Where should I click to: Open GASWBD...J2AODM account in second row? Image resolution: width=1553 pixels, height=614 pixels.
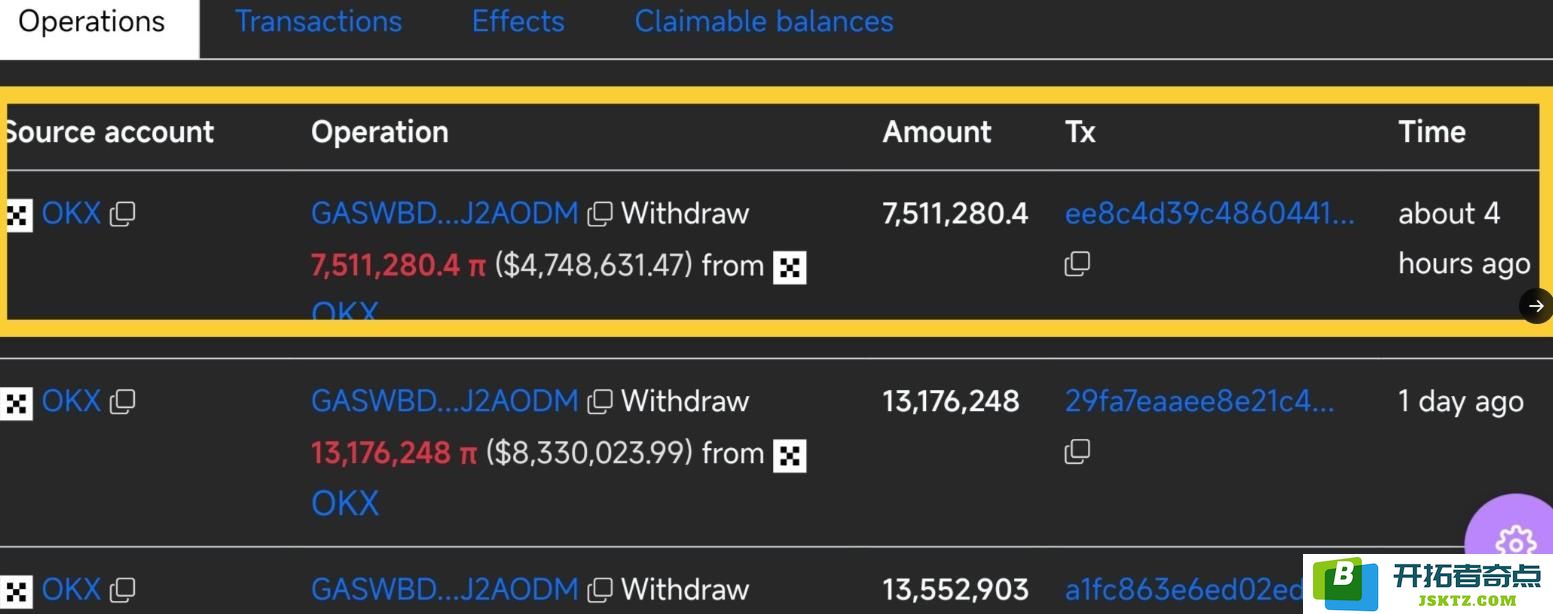(x=445, y=402)
